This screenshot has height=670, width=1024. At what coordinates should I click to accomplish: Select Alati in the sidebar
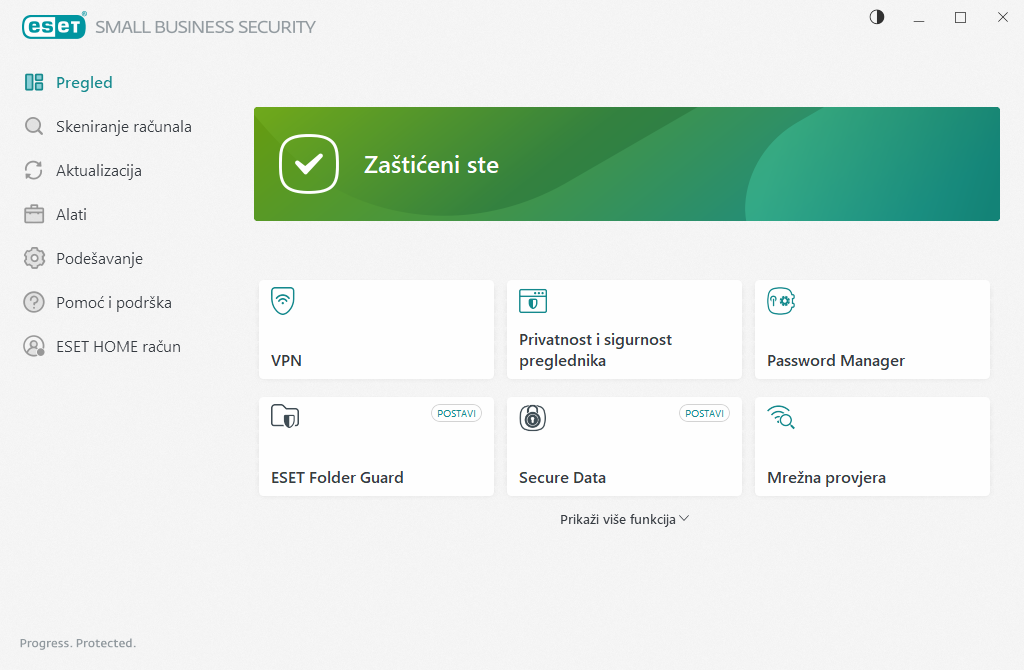[71, 215]
